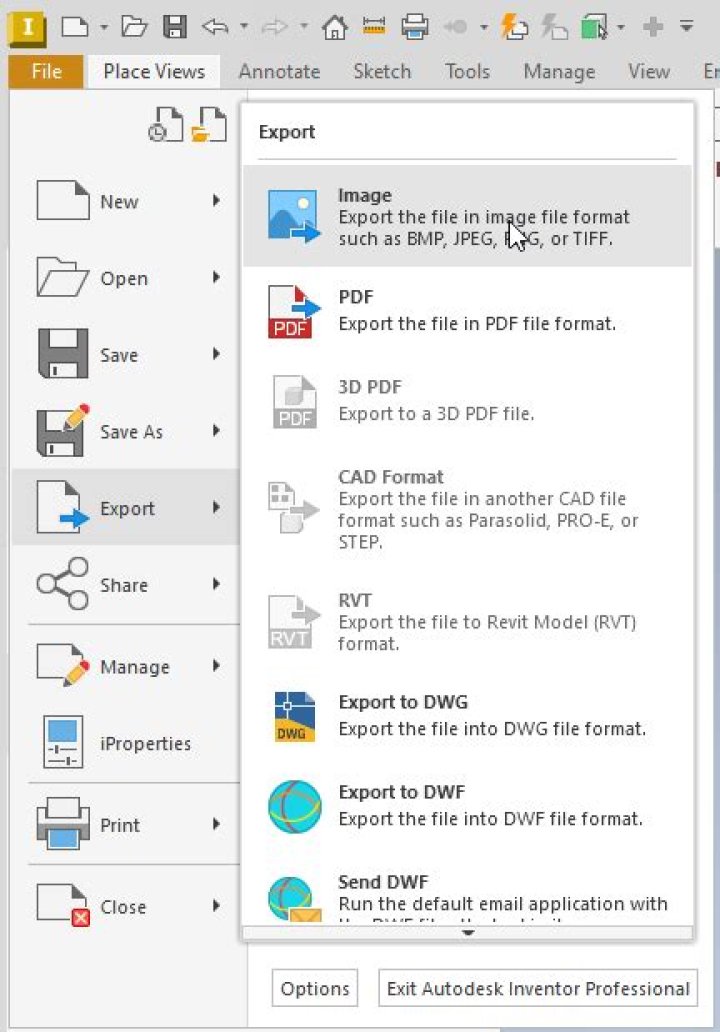Click the measure ruler icon in toolbar

pos(374,27)
